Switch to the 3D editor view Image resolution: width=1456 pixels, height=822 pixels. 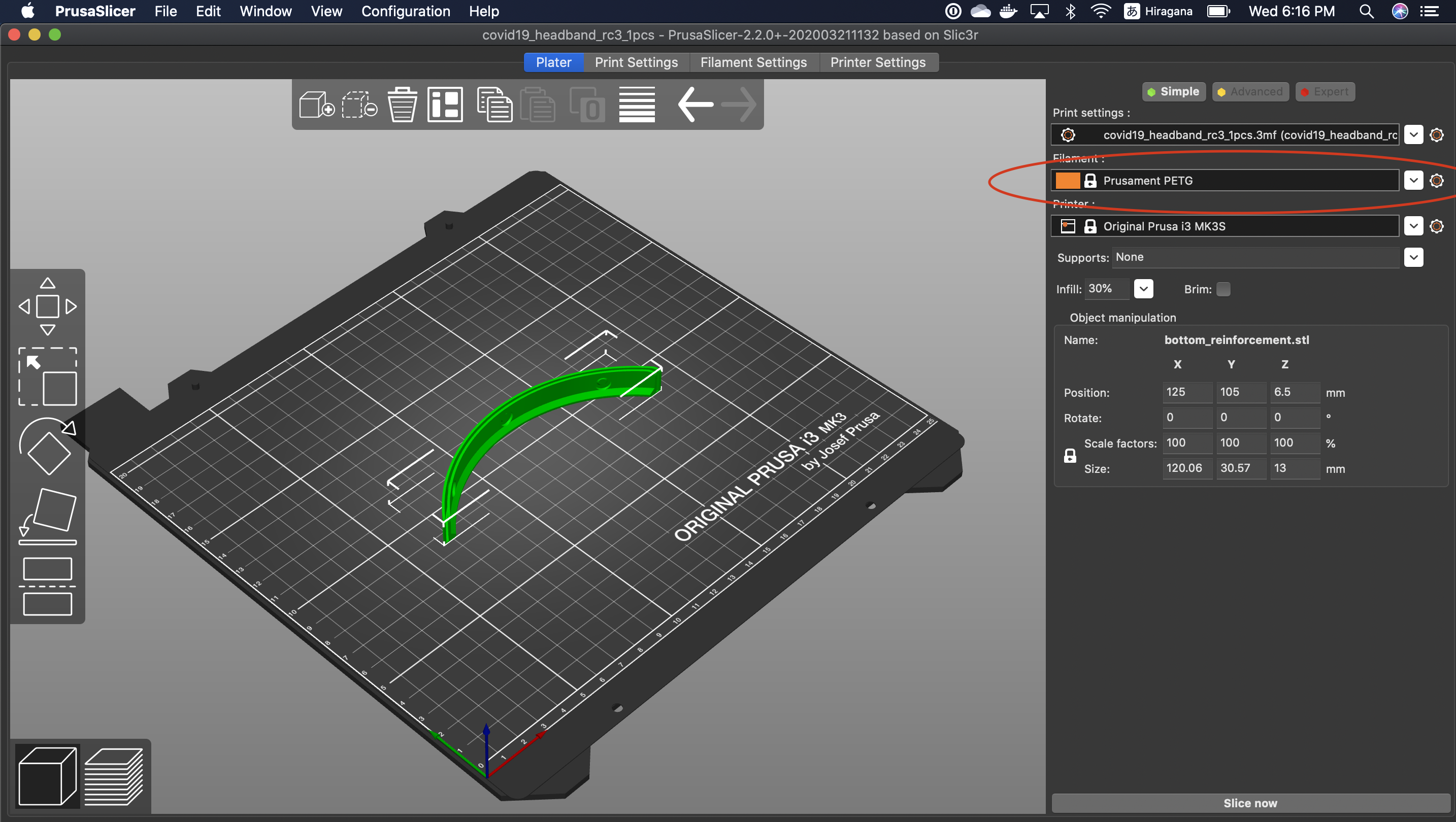tap(48, 775)
